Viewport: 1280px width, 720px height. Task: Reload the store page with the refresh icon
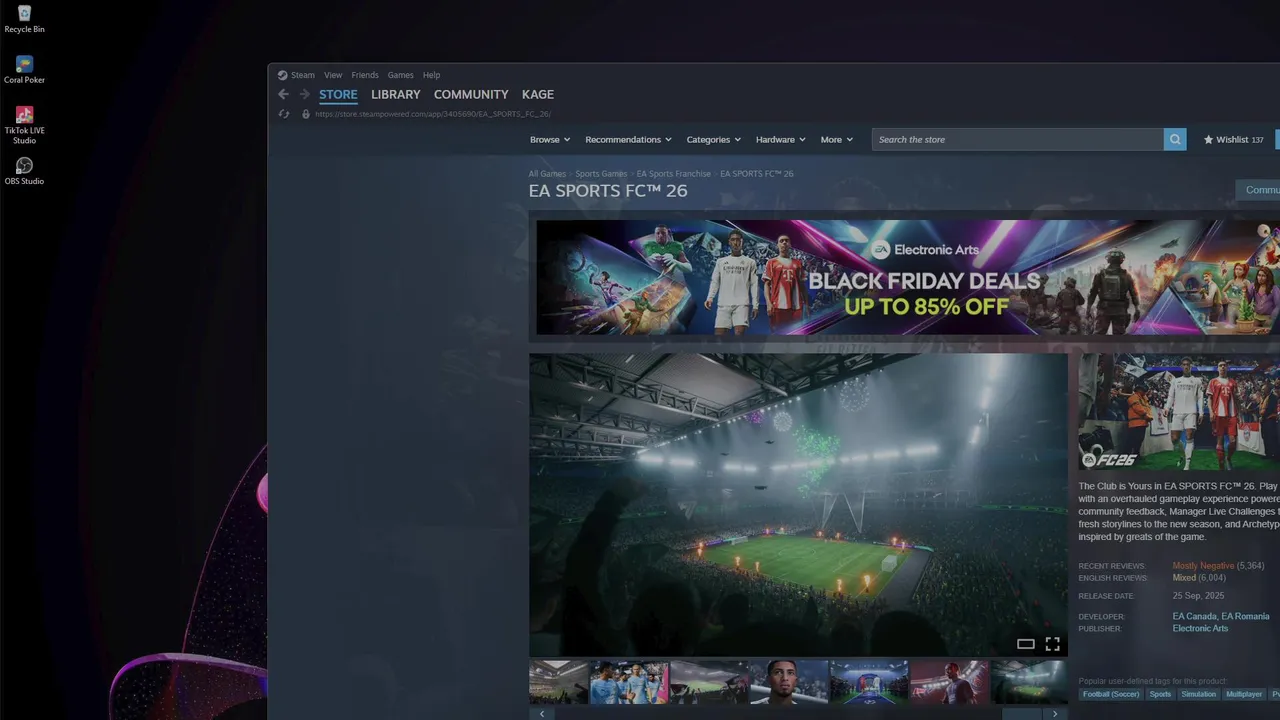284,114
